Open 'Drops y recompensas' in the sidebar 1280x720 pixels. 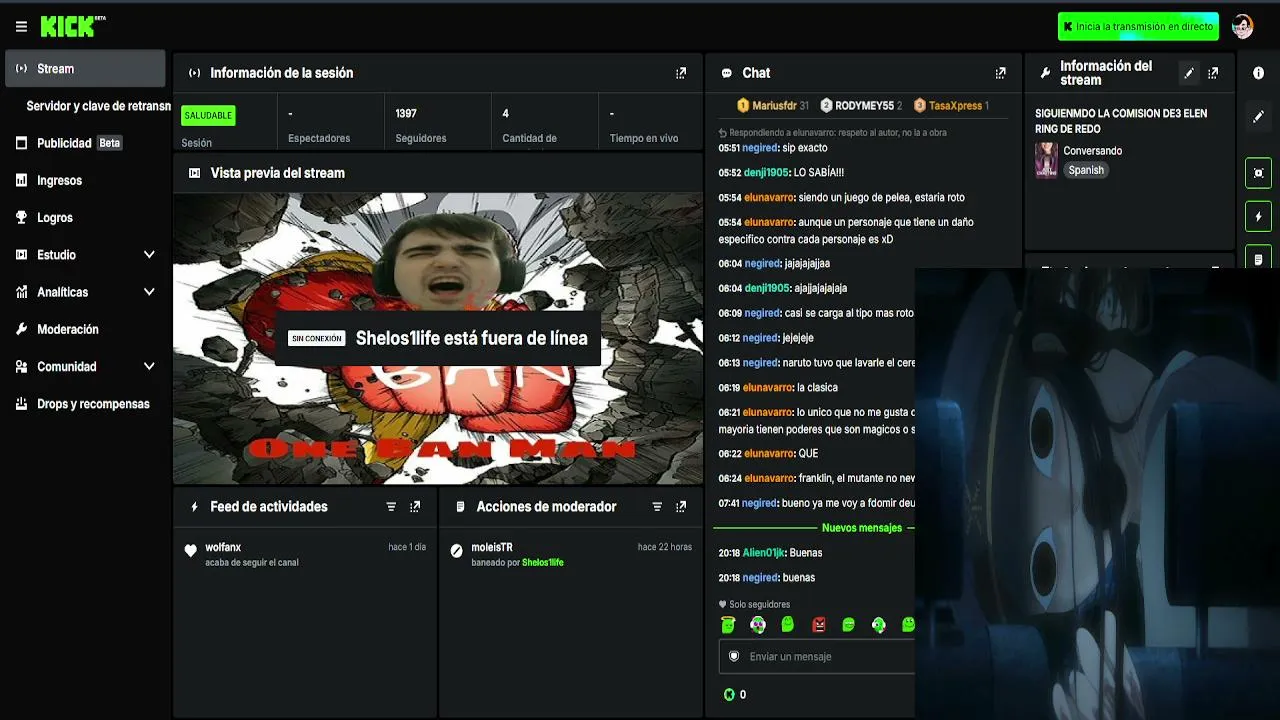93,404
